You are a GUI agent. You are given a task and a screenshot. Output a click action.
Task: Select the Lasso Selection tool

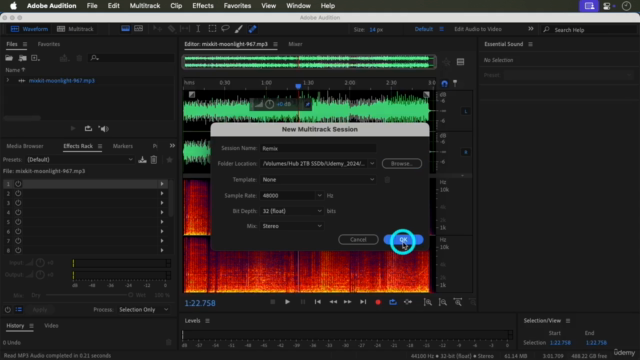(x=225, y=29)
